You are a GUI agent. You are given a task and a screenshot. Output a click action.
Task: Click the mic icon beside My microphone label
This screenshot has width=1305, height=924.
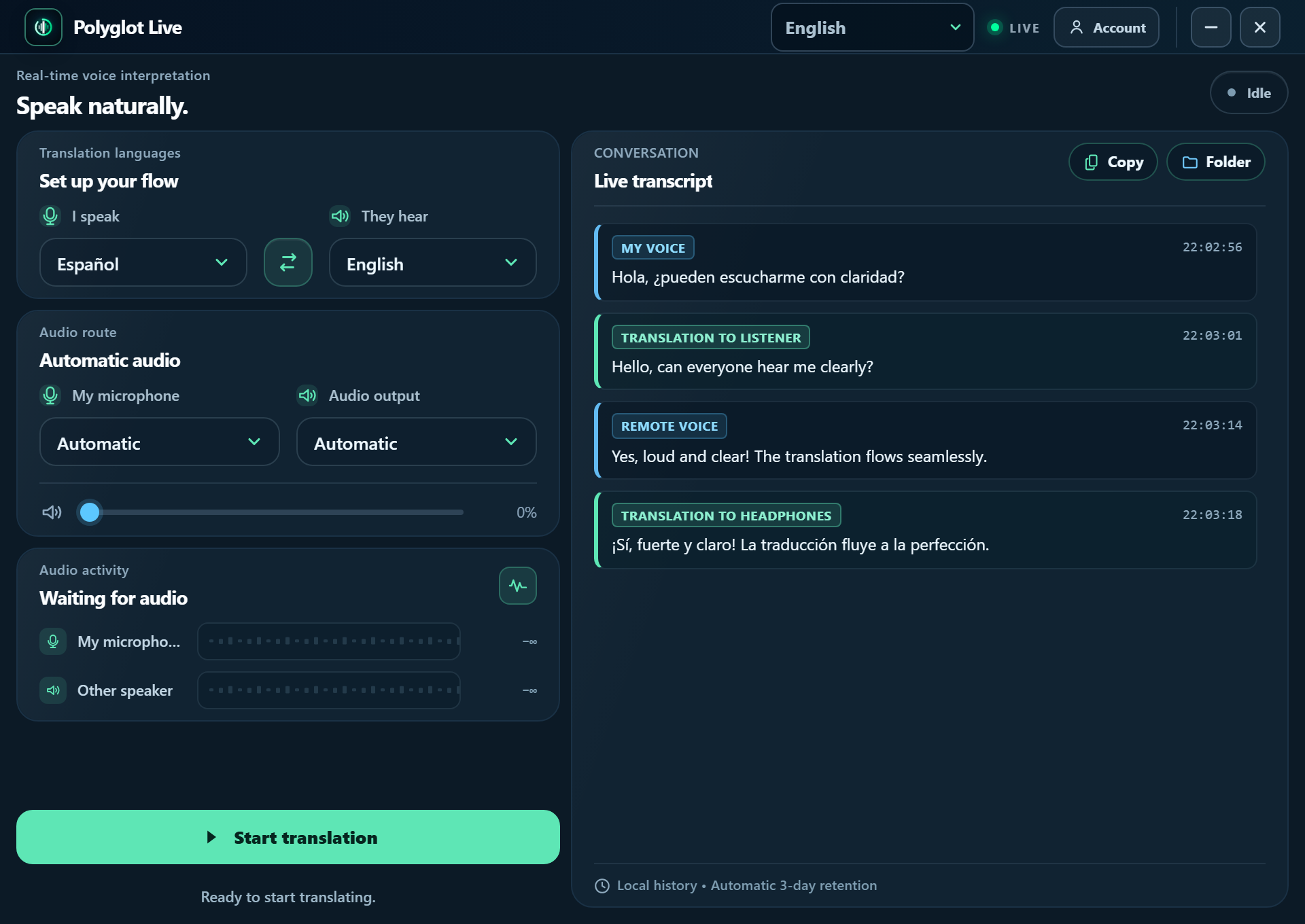tap(50, 395)
